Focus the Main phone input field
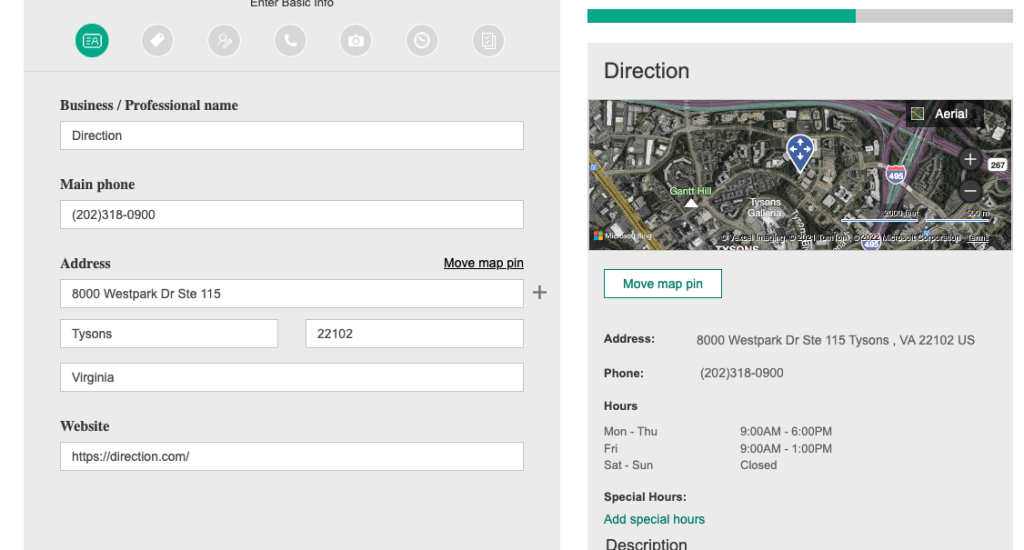This screenshot has height=550, width=1024. [x=291, y=215]
